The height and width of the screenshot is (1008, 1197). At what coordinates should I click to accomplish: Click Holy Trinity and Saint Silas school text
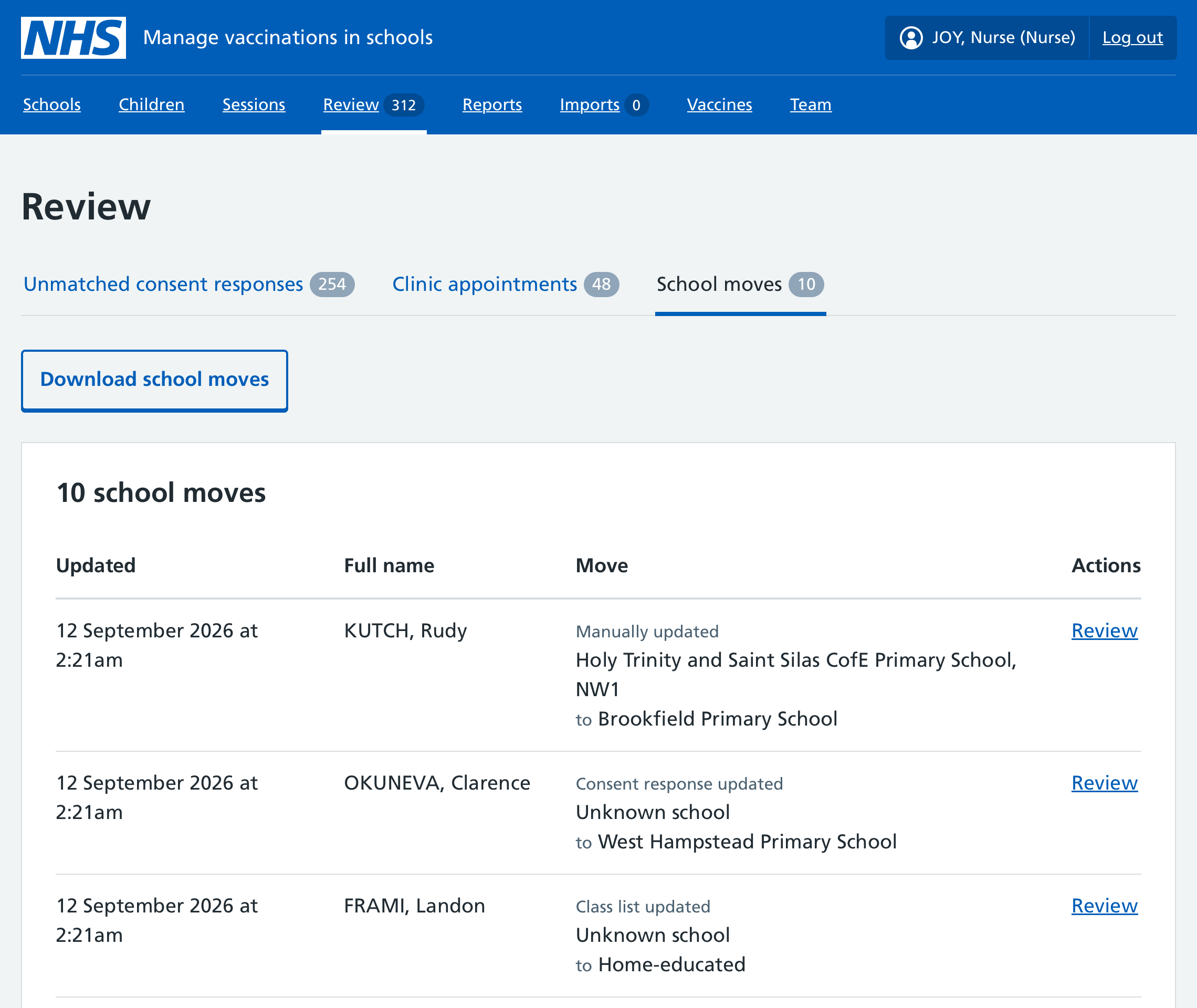point(796,675)
